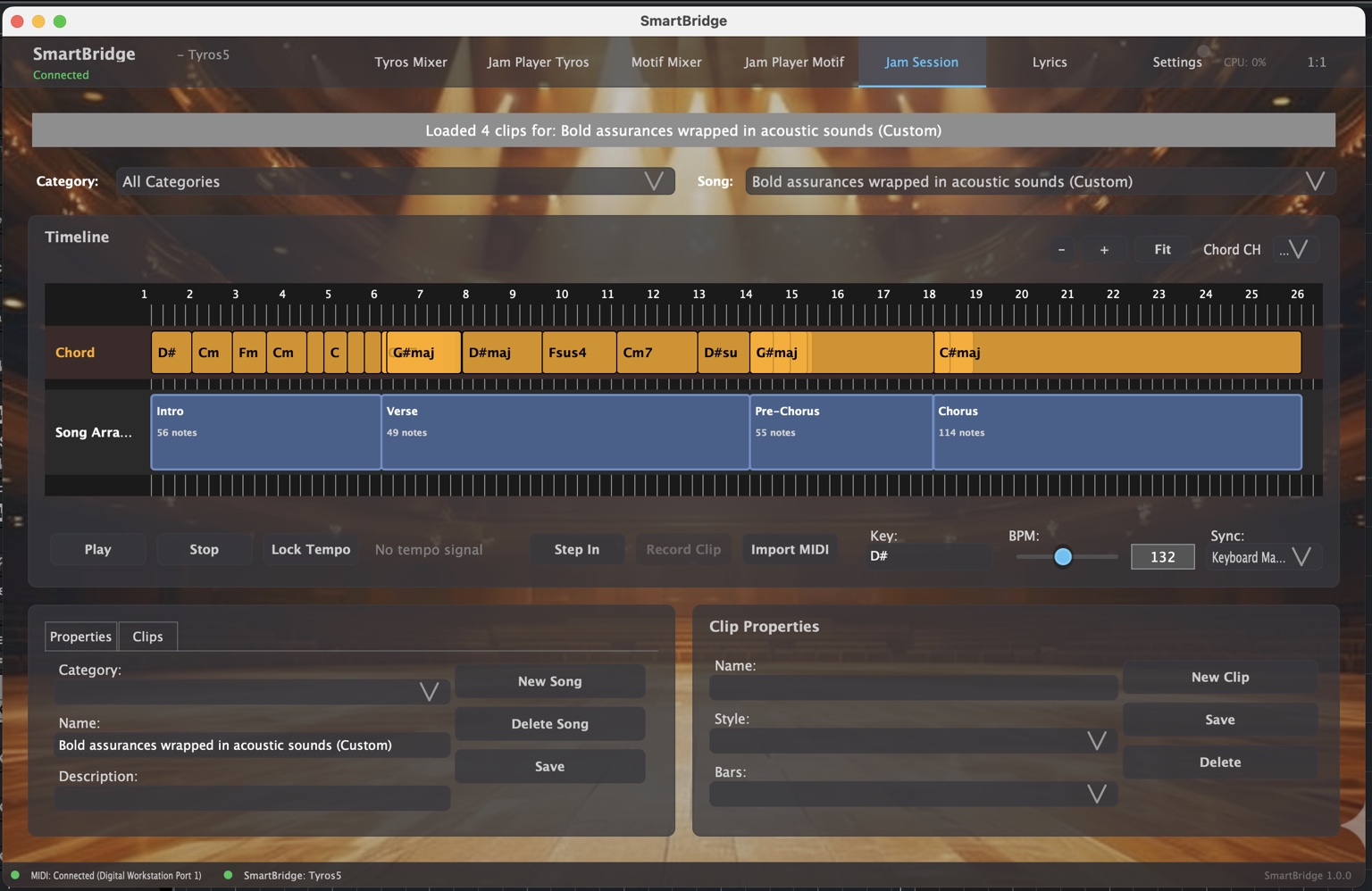1372x891 pixels.
Task: Switch to the Motif Mixer tab
Action: coord(666,62)
